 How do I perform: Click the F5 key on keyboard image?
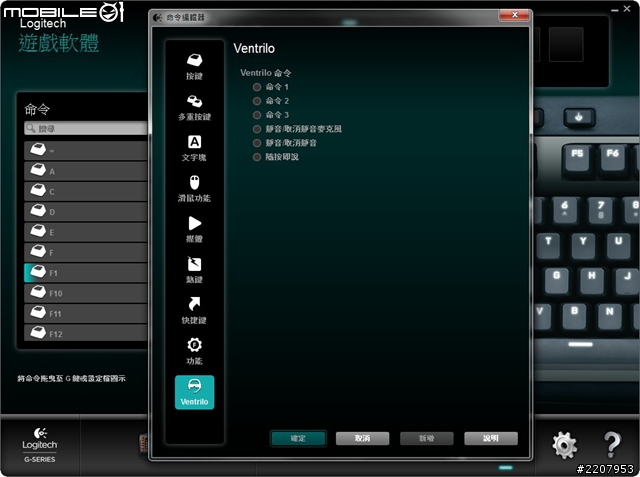(x=577, y=160)
